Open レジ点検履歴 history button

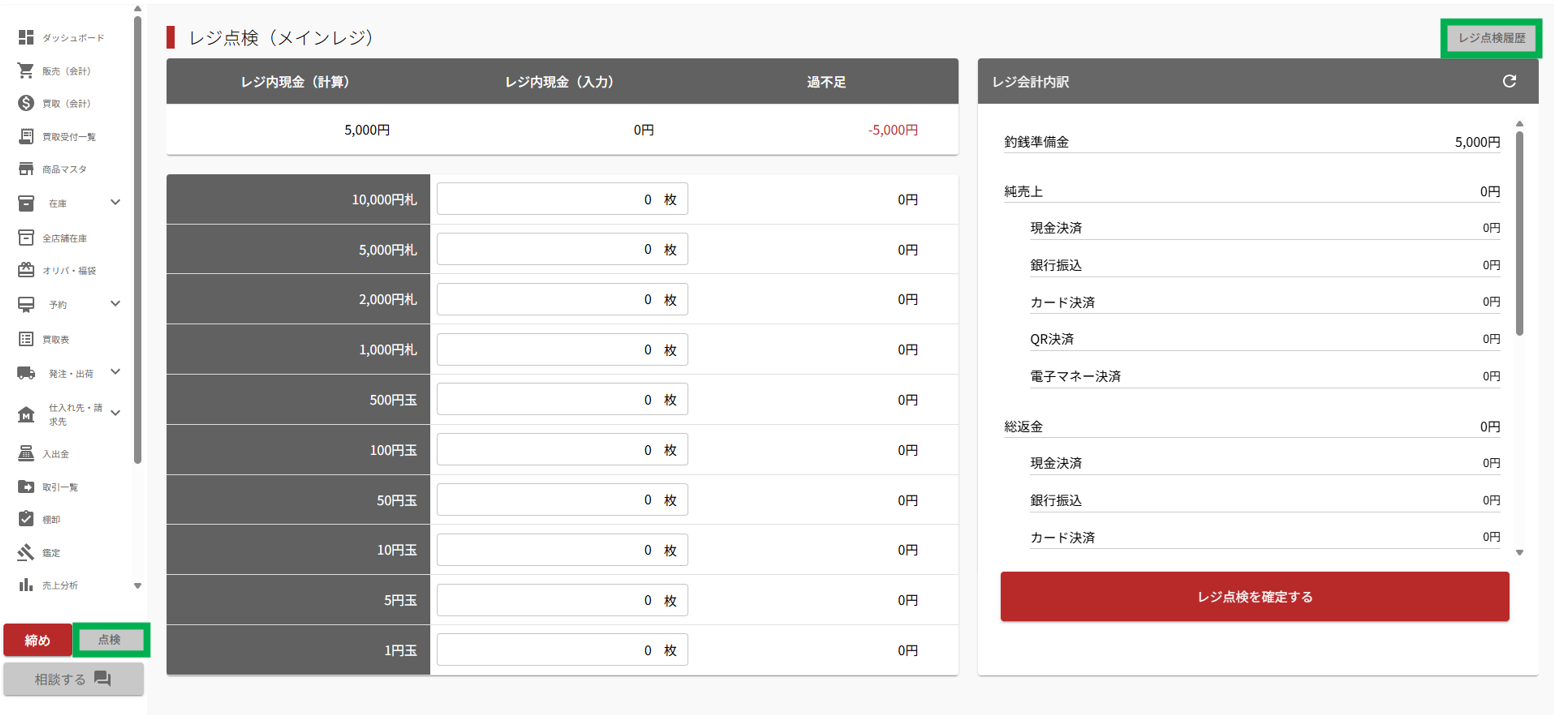click(x=1491, y=39)
